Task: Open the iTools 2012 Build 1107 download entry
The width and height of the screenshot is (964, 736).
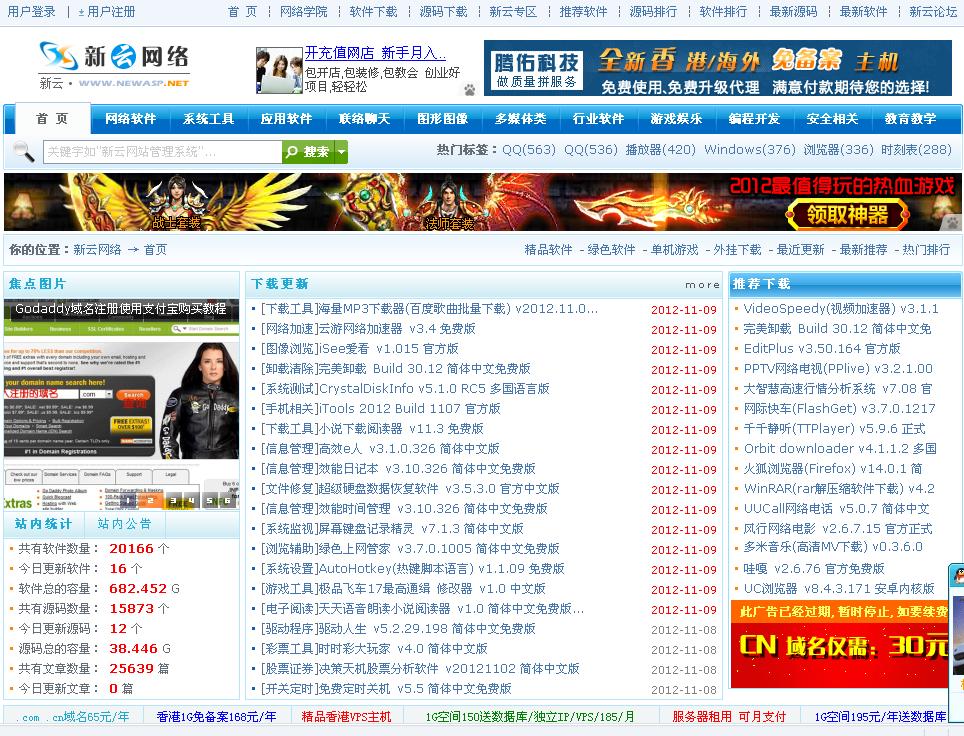Action: (381, 409)
